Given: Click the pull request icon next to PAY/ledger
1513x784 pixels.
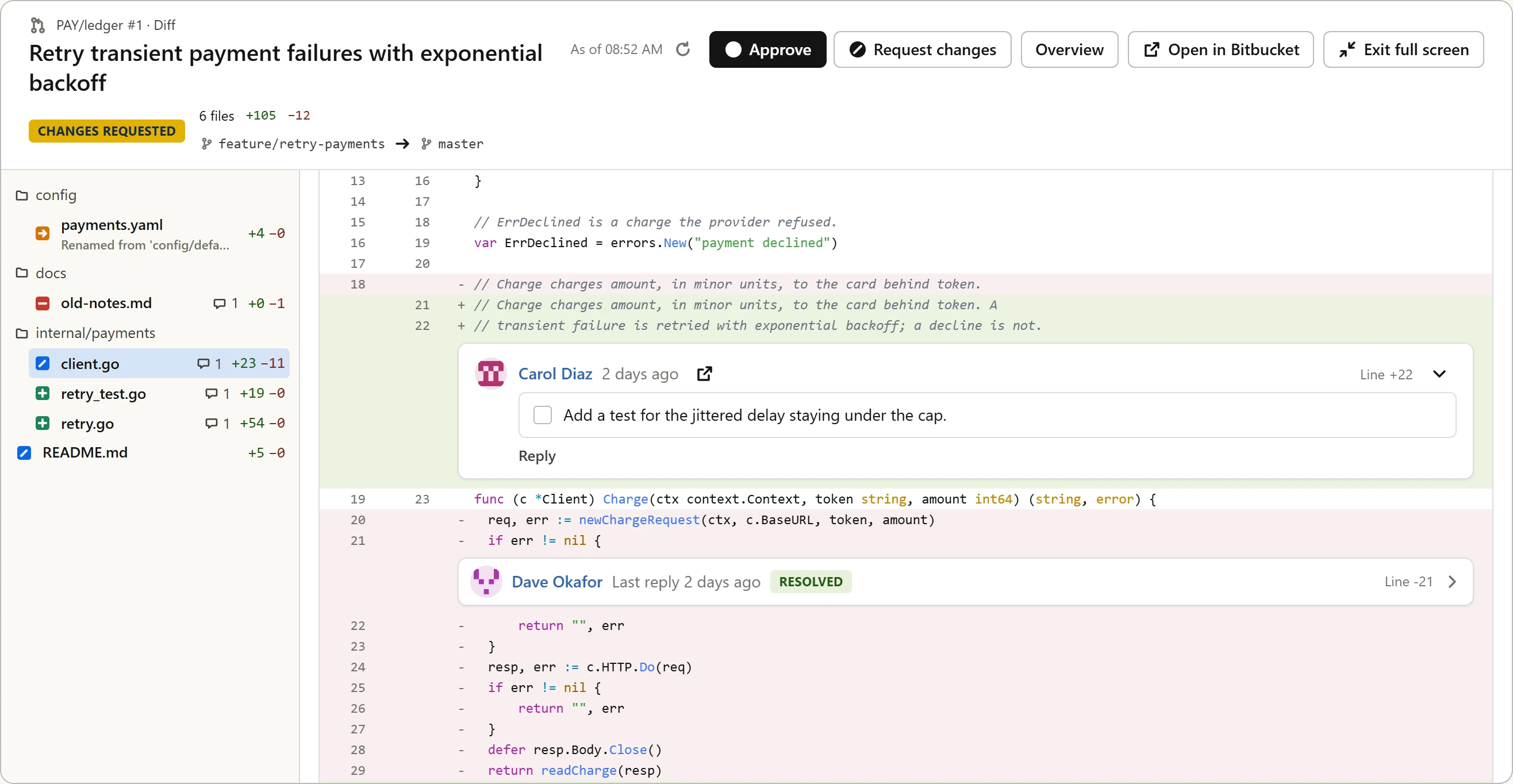Looking at the screenshot, I should (x=37, y=25).
